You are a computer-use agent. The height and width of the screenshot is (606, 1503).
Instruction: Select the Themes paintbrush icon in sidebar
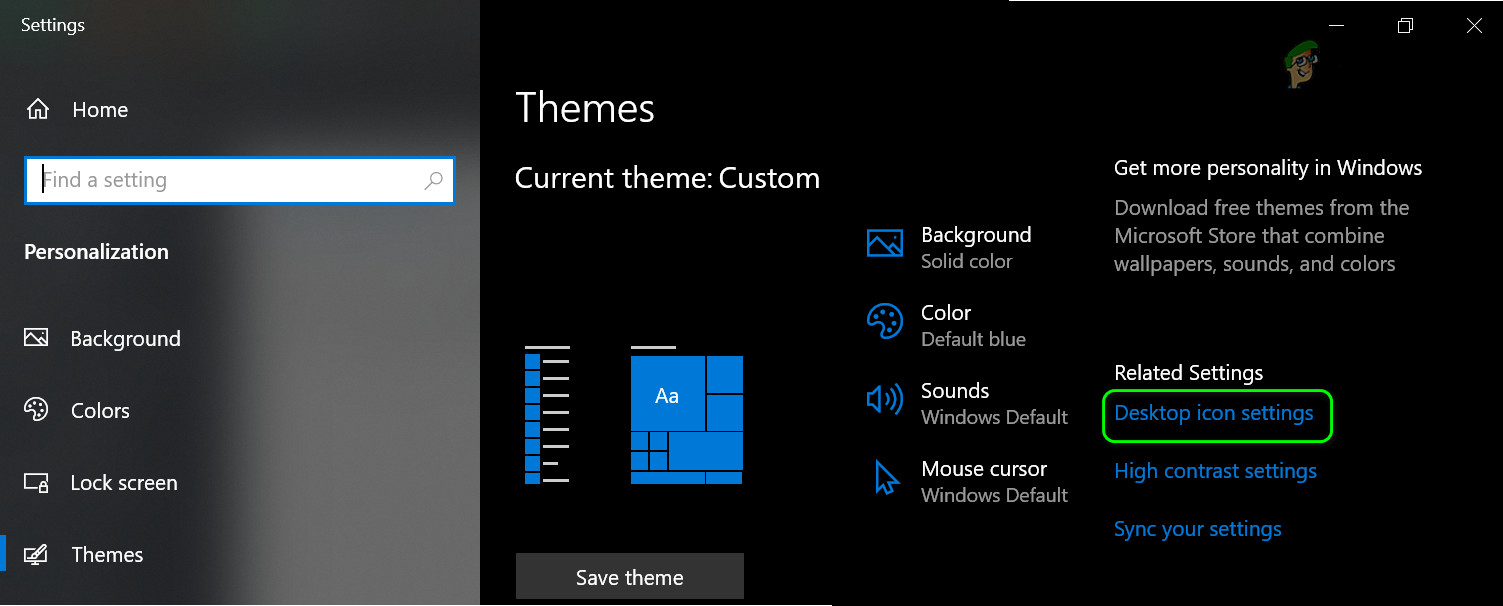tap(36, 554)
